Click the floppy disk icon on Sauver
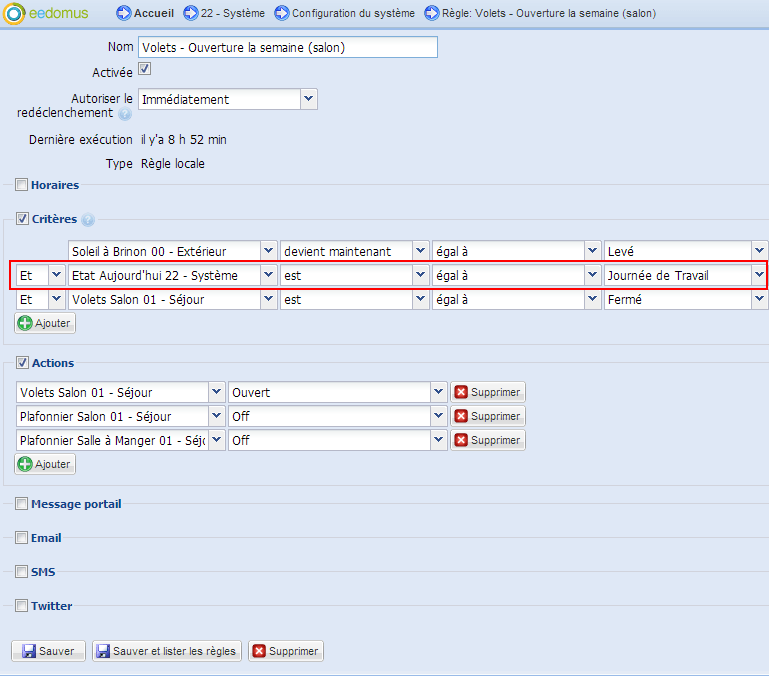Image resolution: width=769 pixels, height=676 pixels. click(29, 651)
